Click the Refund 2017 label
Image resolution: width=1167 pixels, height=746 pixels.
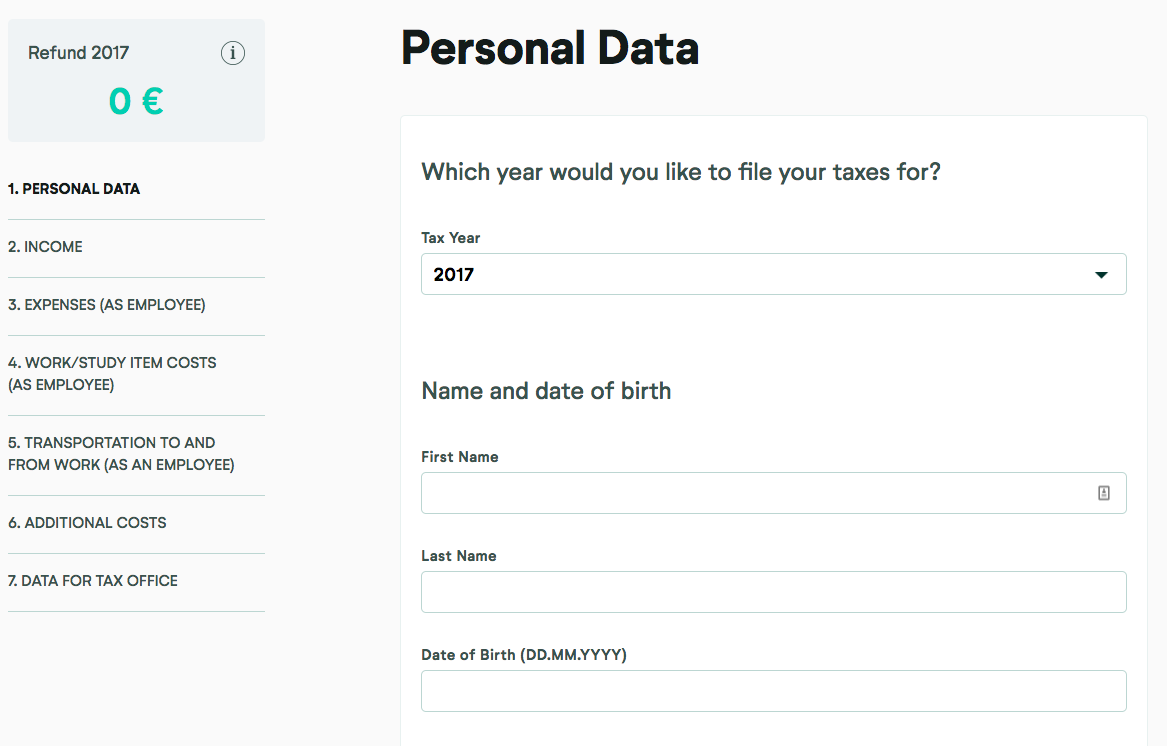point(78,53)
